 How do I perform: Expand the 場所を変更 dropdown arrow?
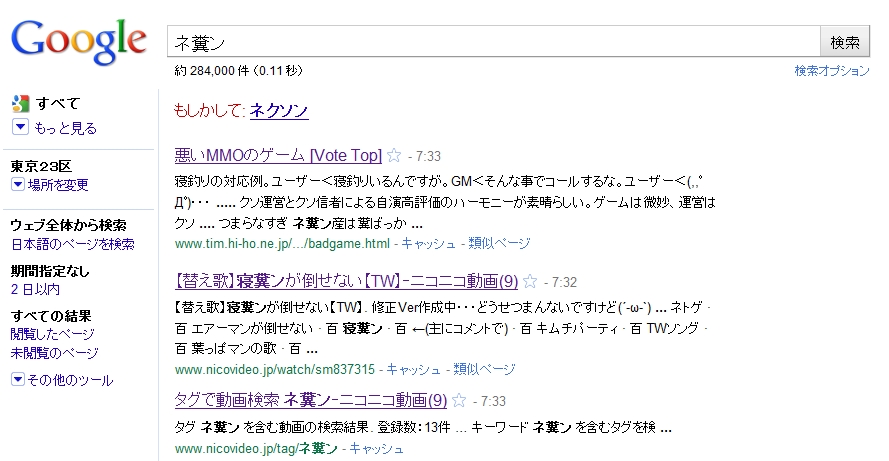[x=18, y=184]
